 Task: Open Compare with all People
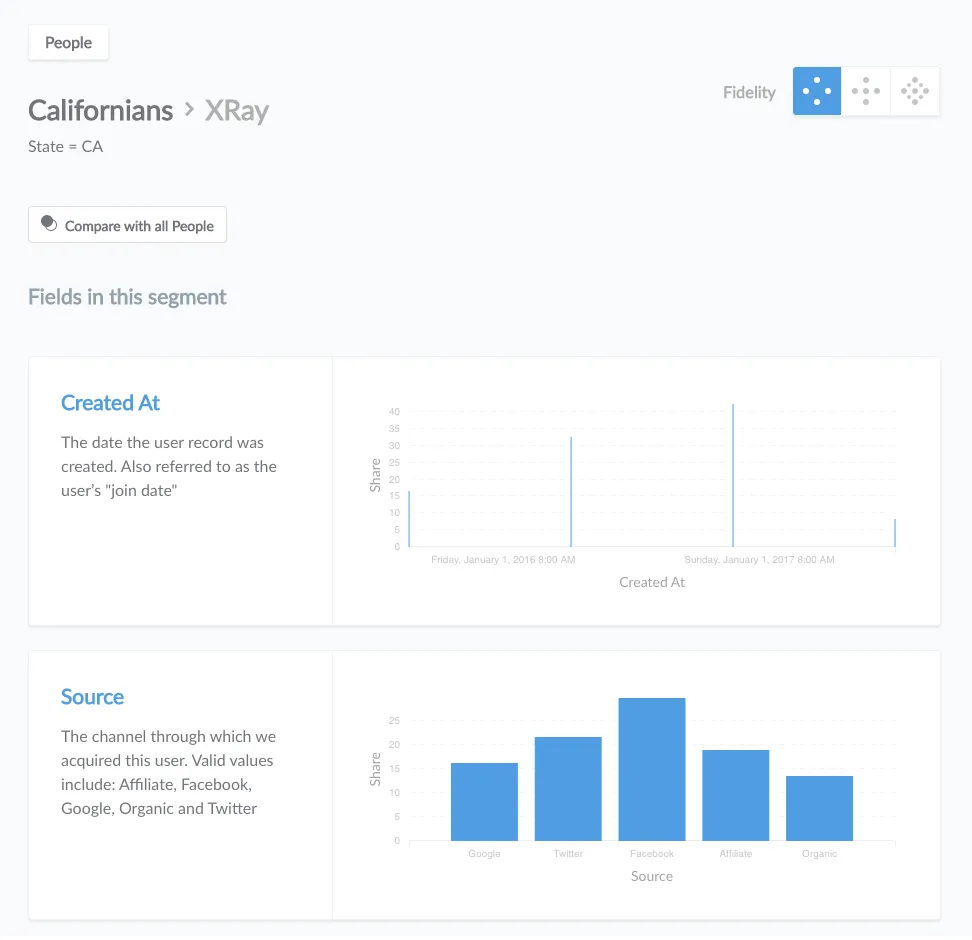pos(127,224)
